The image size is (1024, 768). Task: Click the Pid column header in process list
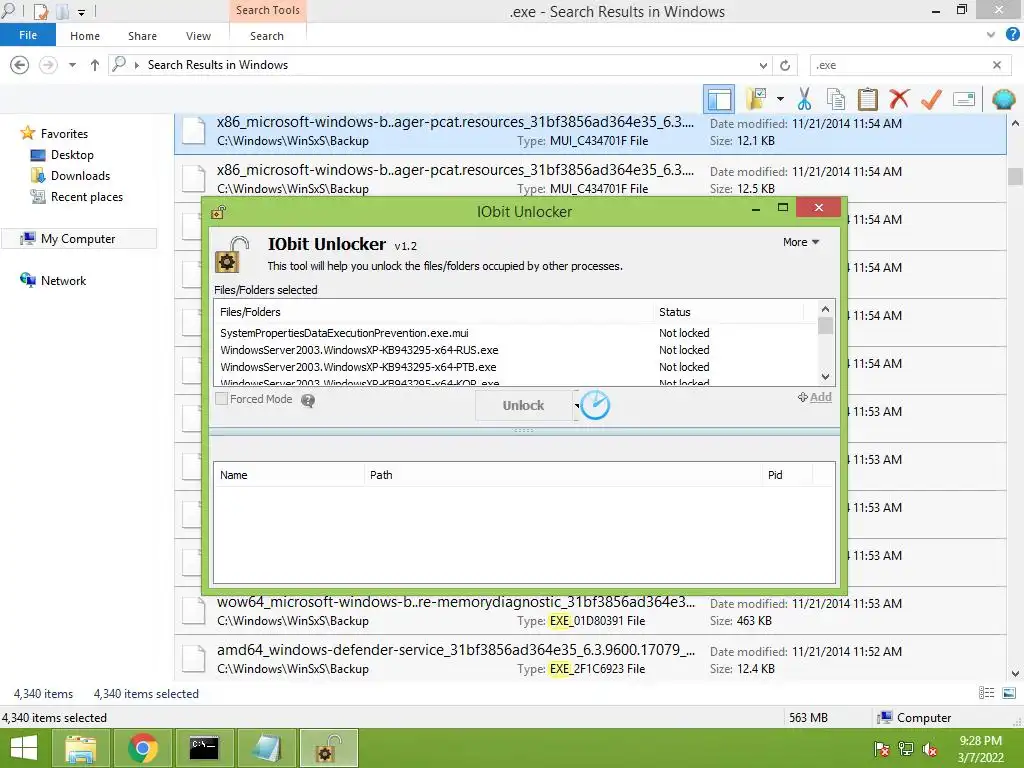[x=788, y=475]
